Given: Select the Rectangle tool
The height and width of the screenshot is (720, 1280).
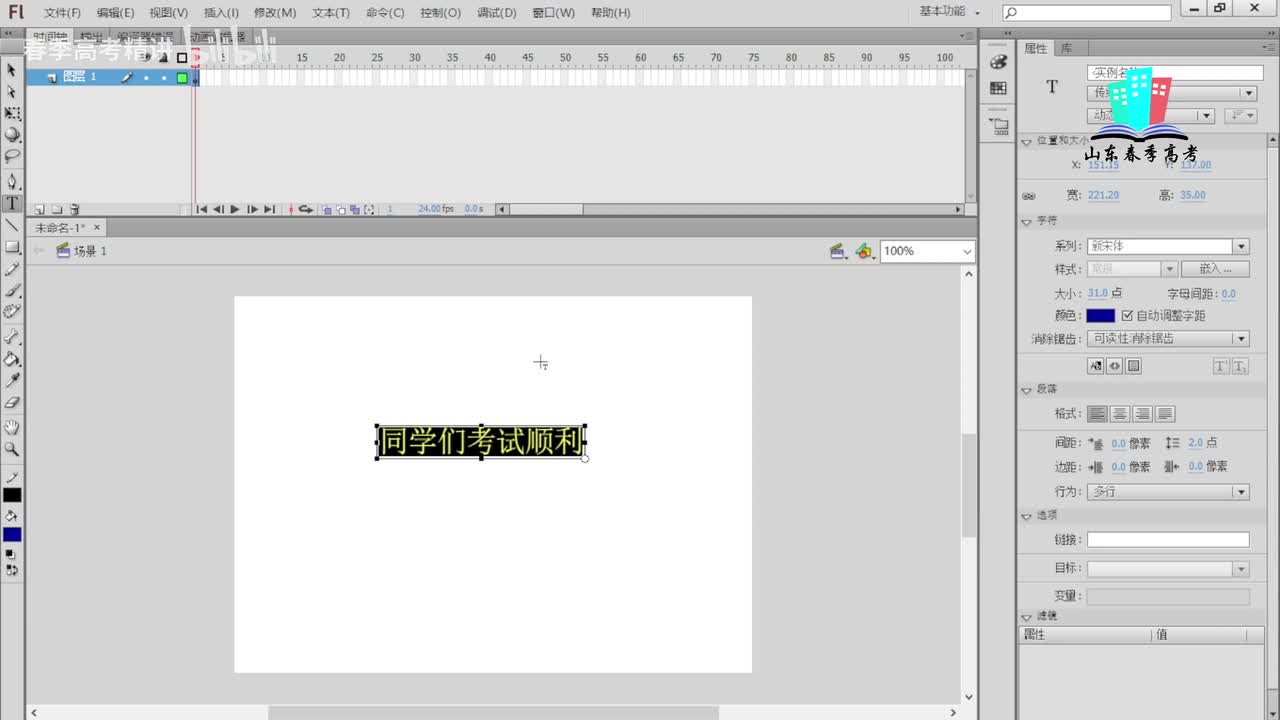Looking at the screenshot, I should click(x=12, y=247).
